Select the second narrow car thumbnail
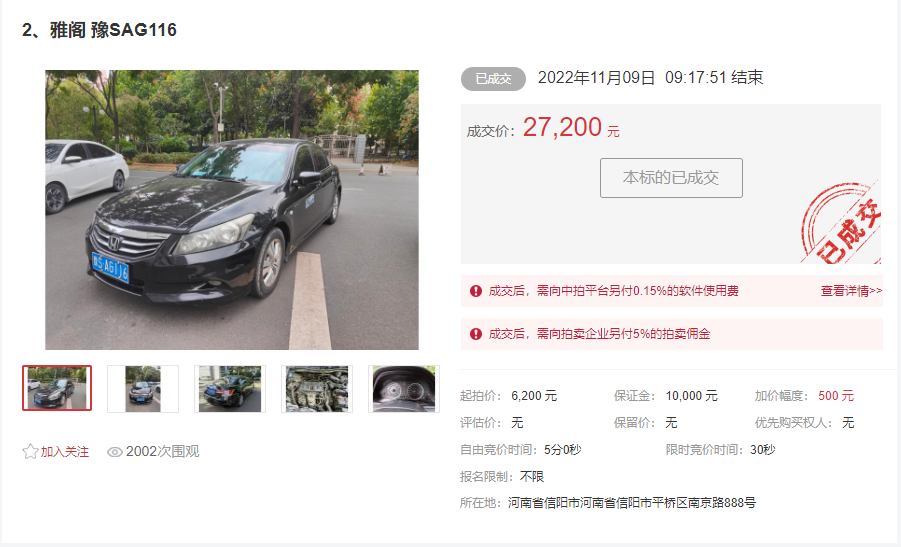 point(143,389)
